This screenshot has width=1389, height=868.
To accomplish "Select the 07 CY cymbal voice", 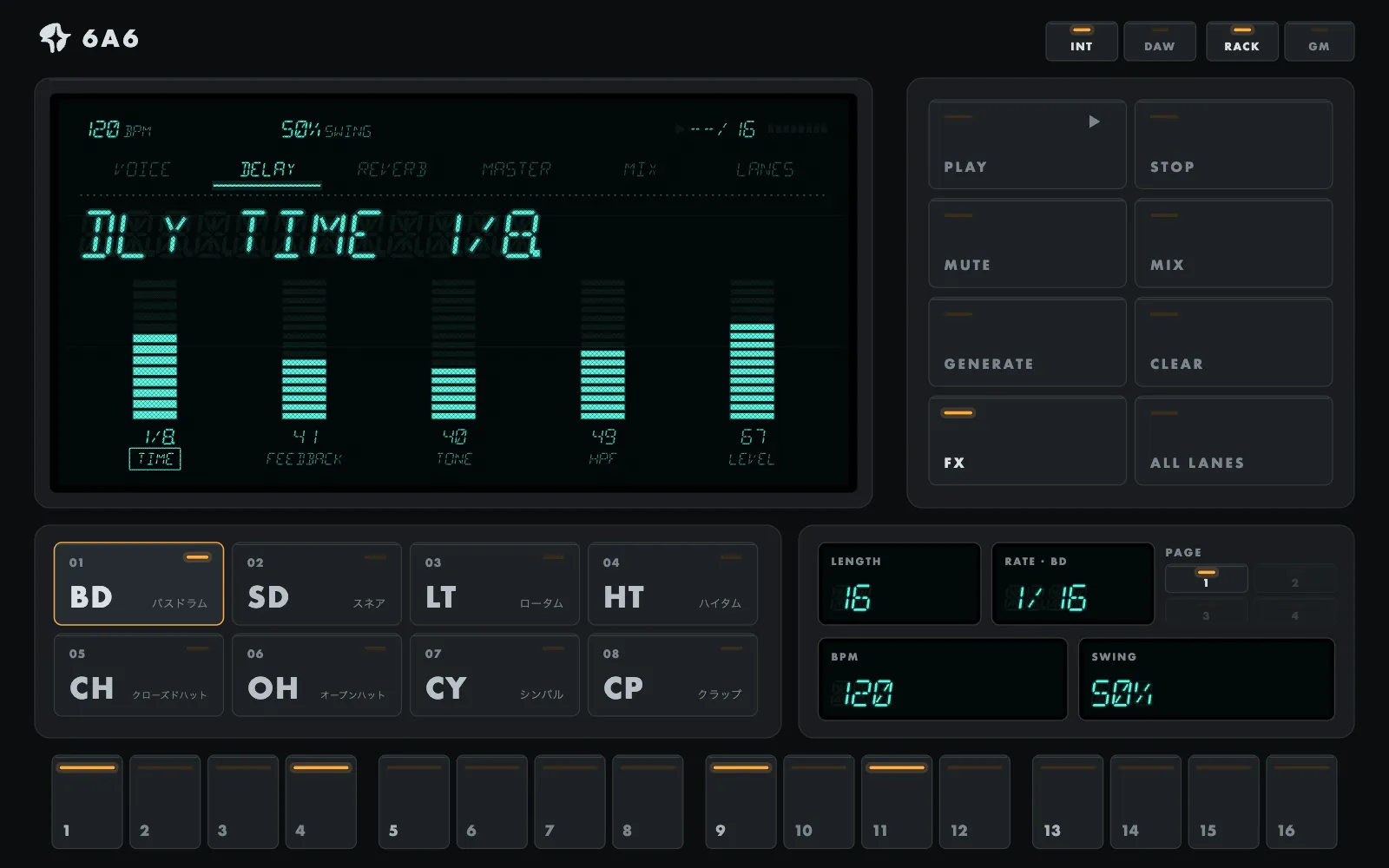I will tap(495, 675).
